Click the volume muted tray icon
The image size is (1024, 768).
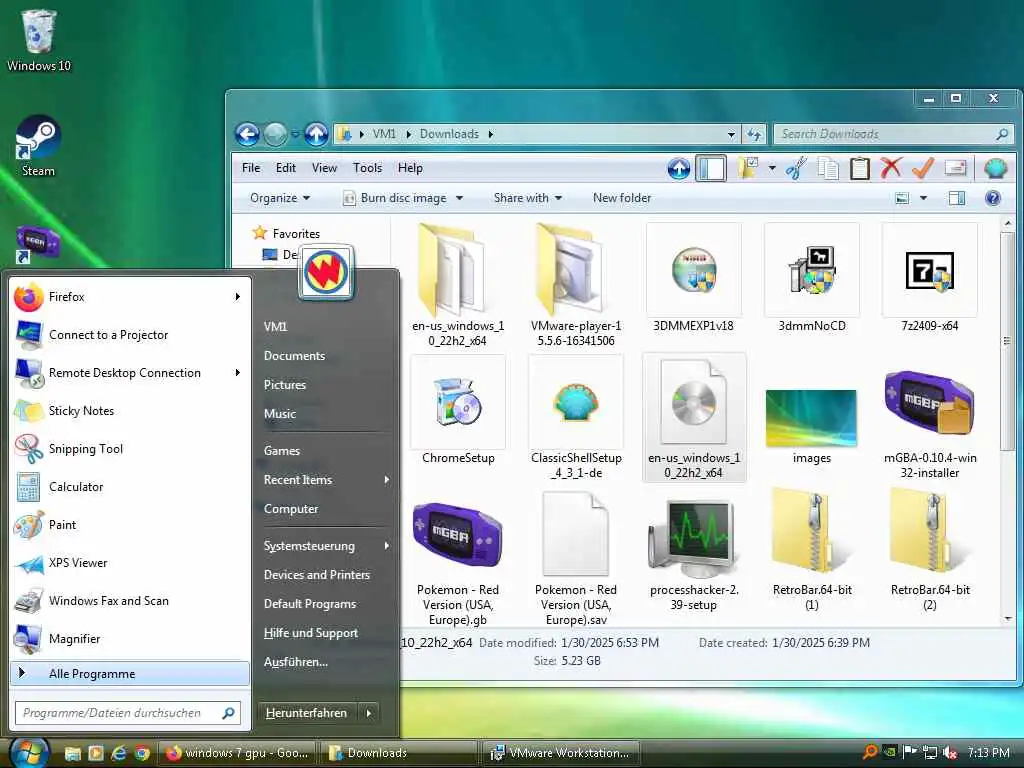pyautogui.click(x=950, y=753)
